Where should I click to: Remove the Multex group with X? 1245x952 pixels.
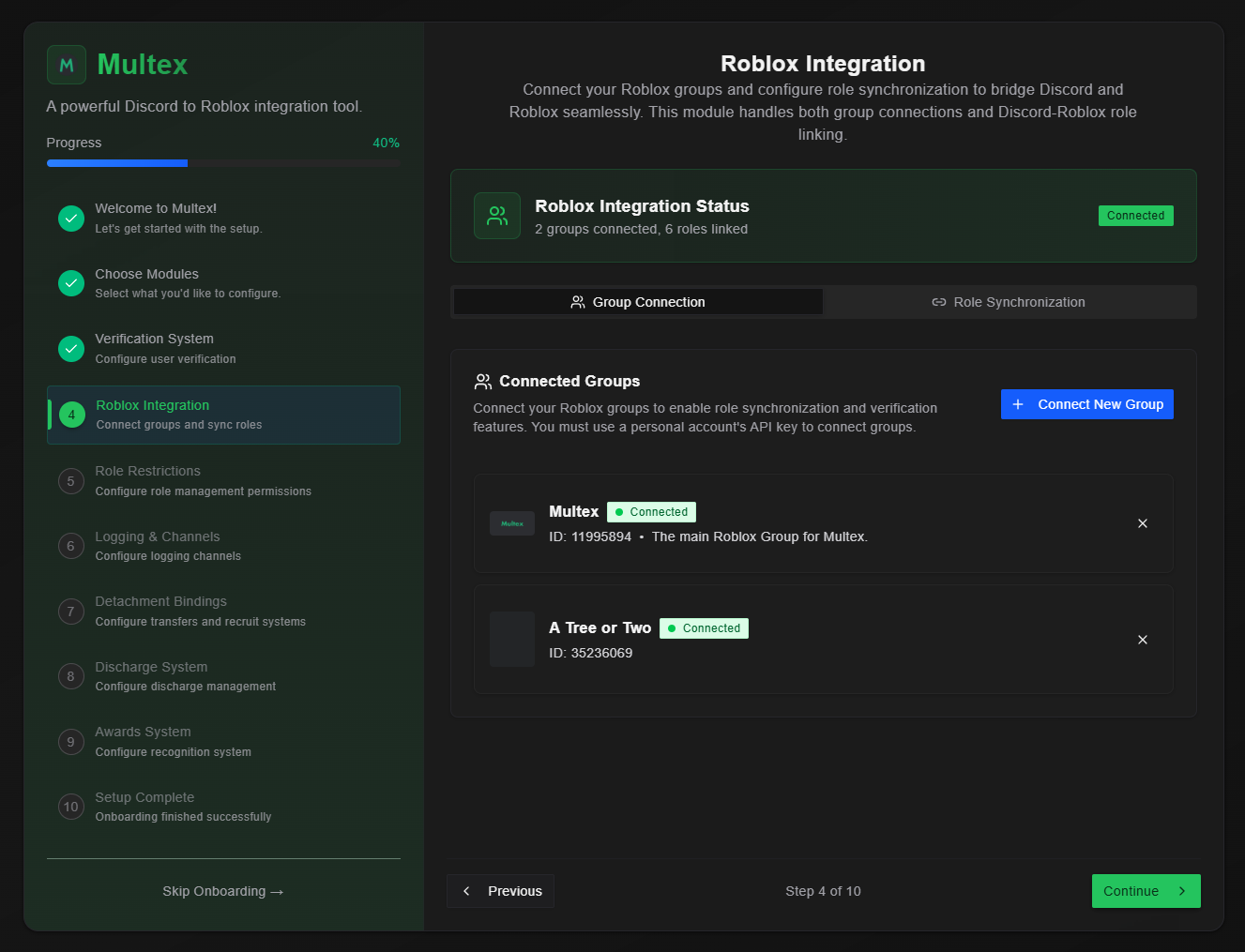click(1143, 523)
